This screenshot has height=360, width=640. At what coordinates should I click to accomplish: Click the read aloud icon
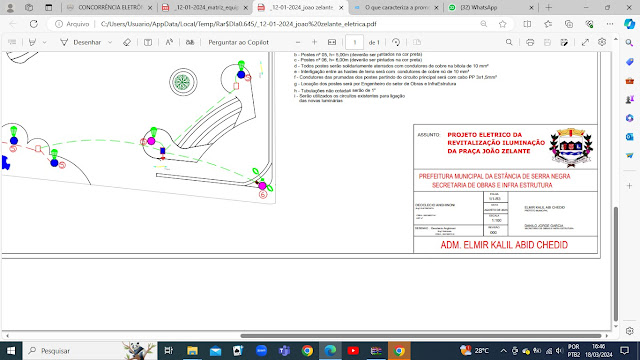point(169,42)
